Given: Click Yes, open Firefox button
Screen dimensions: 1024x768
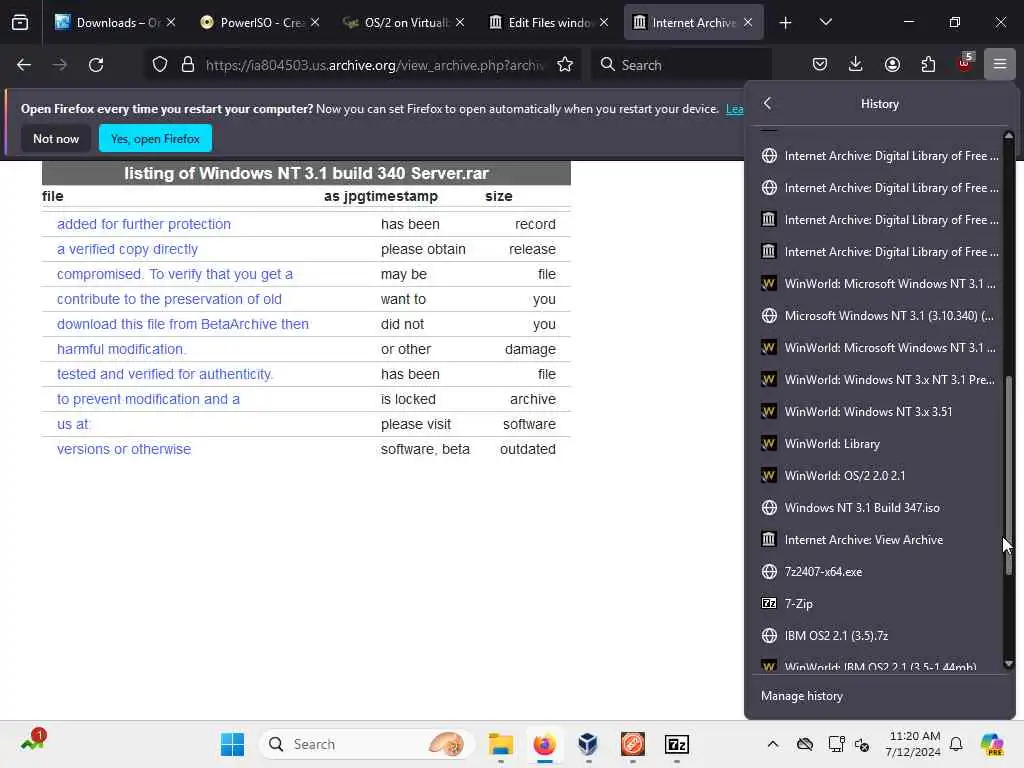Looking at the screenshot, I should pyautogui.click(x=155, y=138).
